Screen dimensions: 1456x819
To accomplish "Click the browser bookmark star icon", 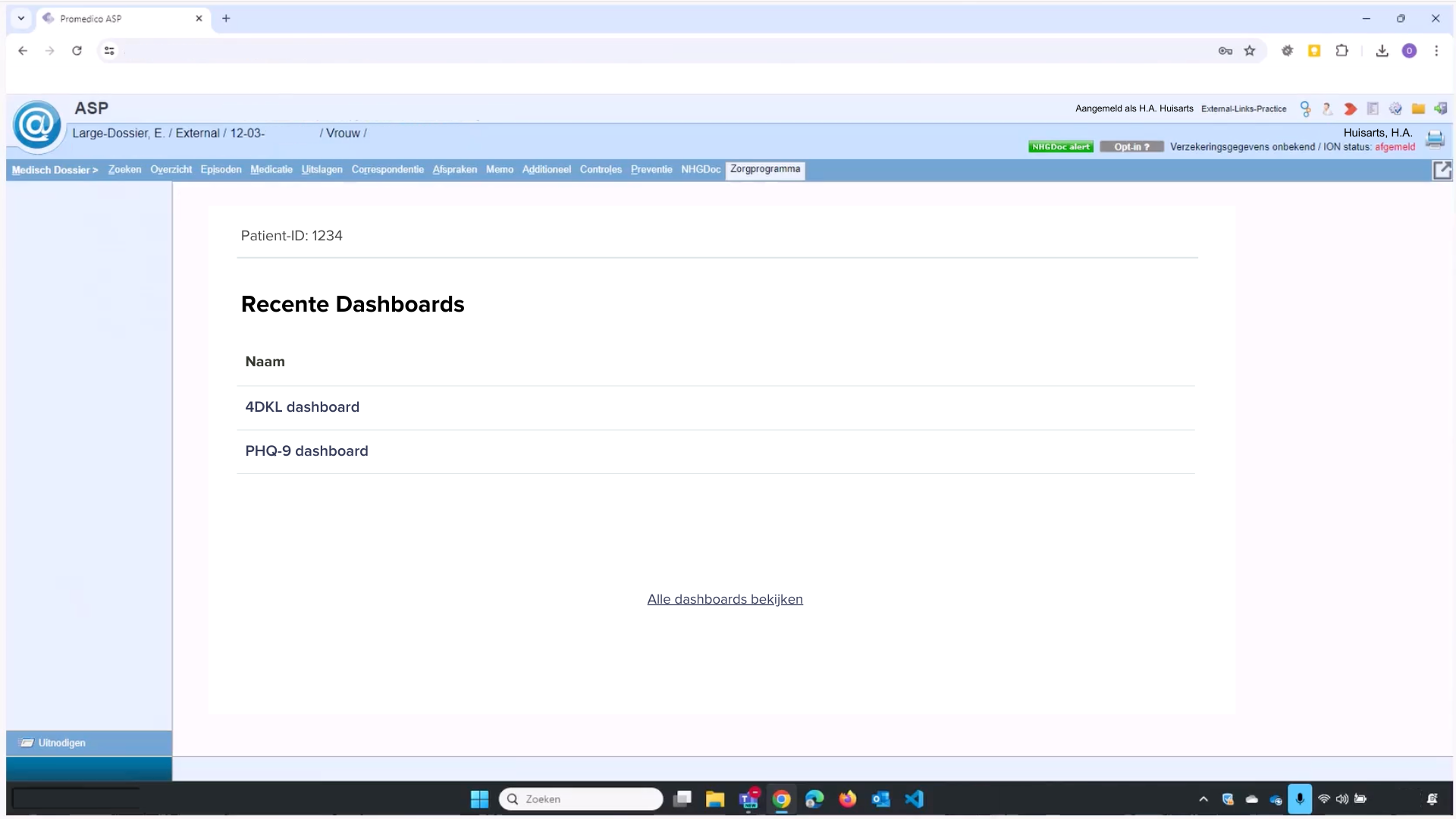I will click(x=1250, y=51).
